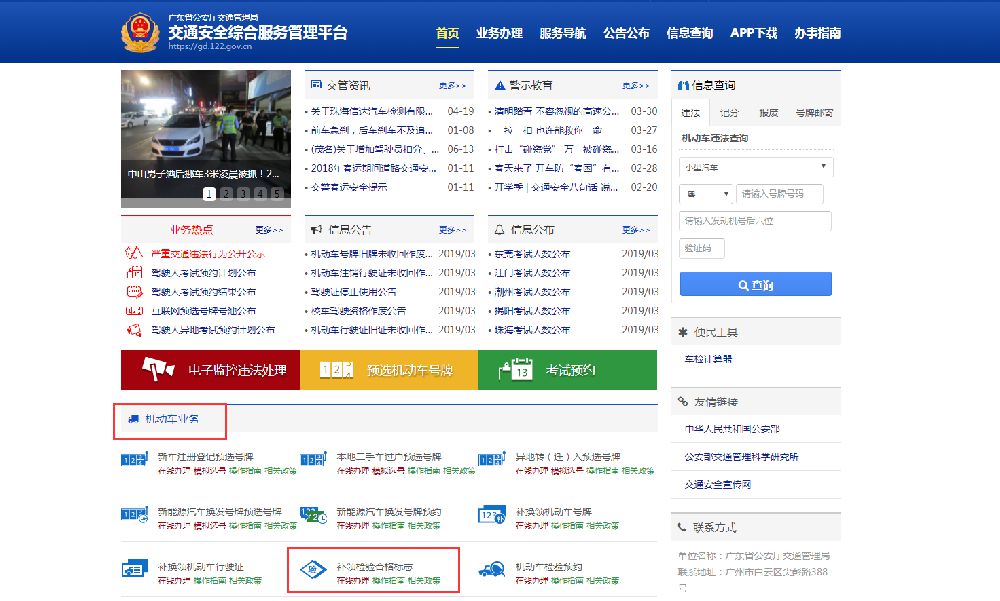The image size is (1000, 601).
Task: Click 更多 in the 业务热点 panel
Action: click(x=268, y=230)
